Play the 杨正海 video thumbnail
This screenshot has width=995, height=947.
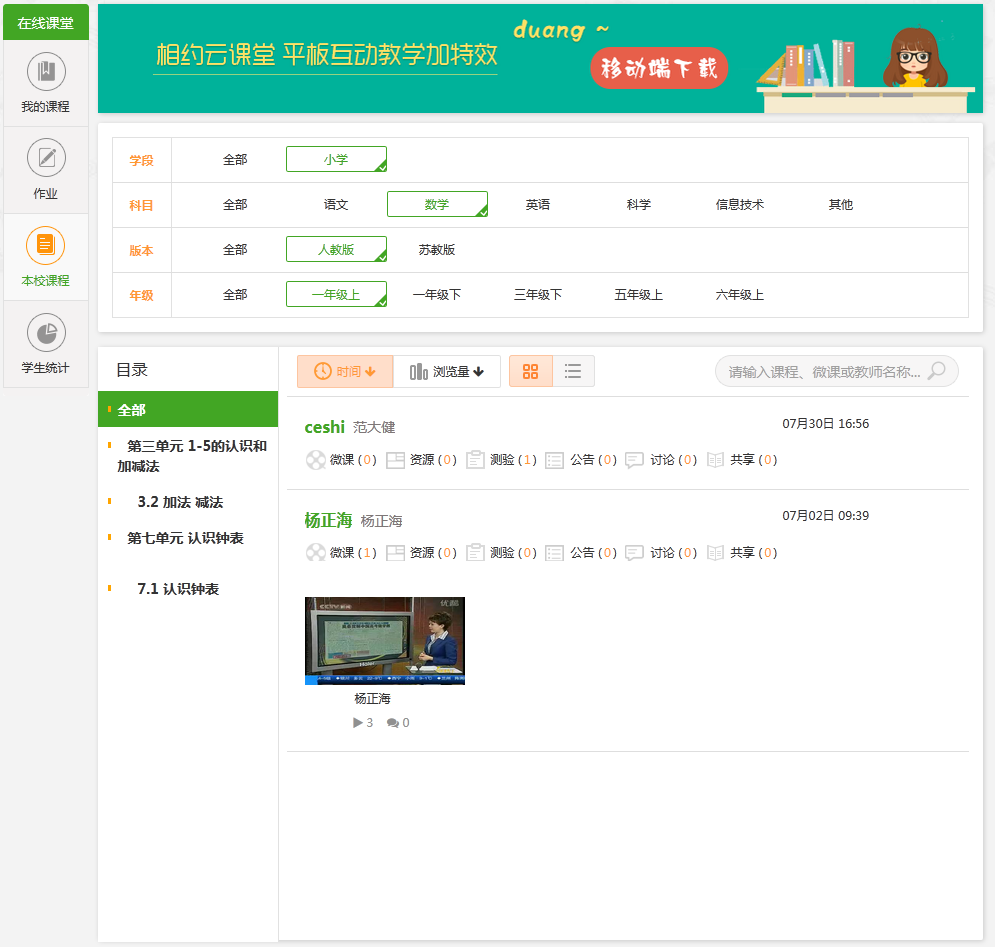(x=385, y=641)
